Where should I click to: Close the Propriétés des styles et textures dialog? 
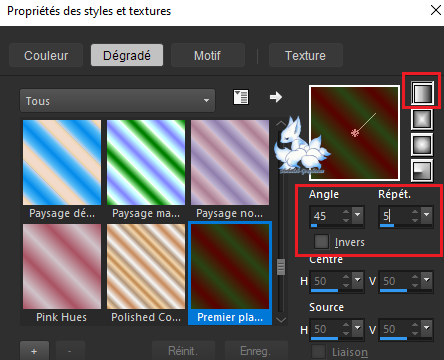coord(435,10)
